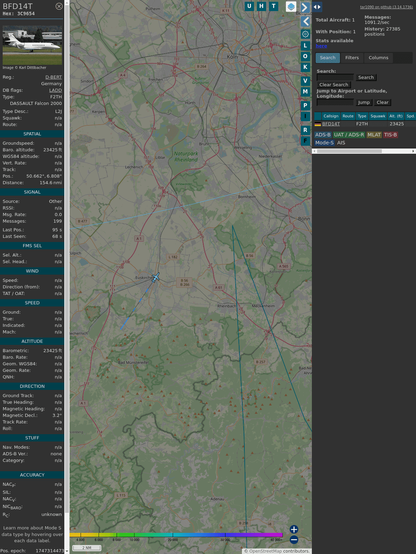Click the UAT / ADS-R legend badge

click(x=349, y=135)
